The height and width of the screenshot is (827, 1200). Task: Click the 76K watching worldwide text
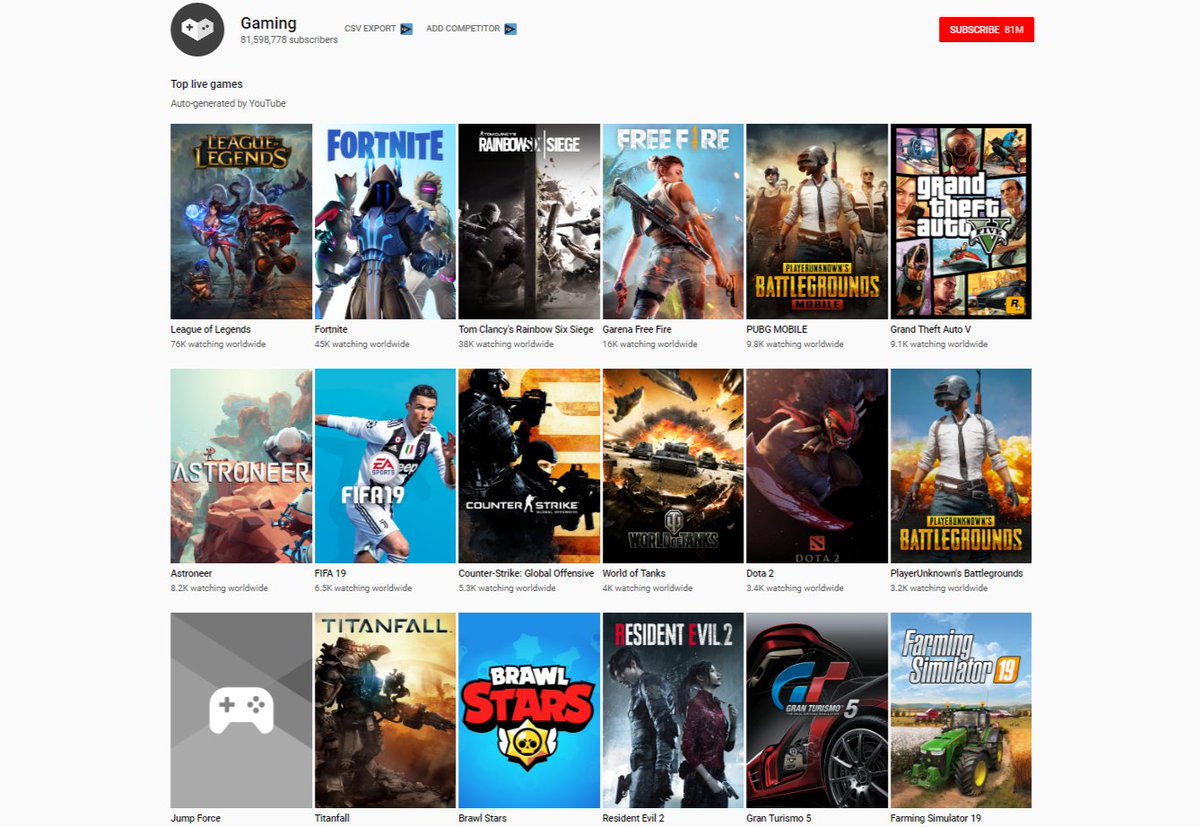click(218, 344)
